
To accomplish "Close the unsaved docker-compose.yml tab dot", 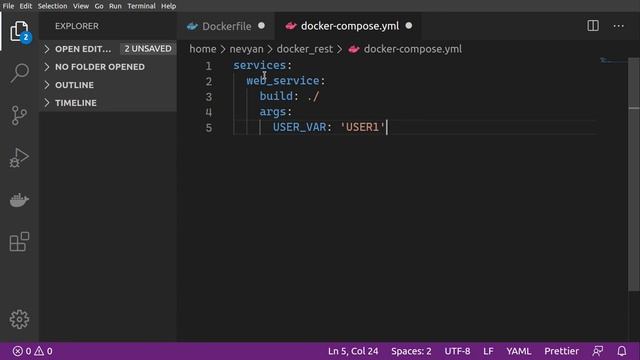I will [x=409, y=26].
